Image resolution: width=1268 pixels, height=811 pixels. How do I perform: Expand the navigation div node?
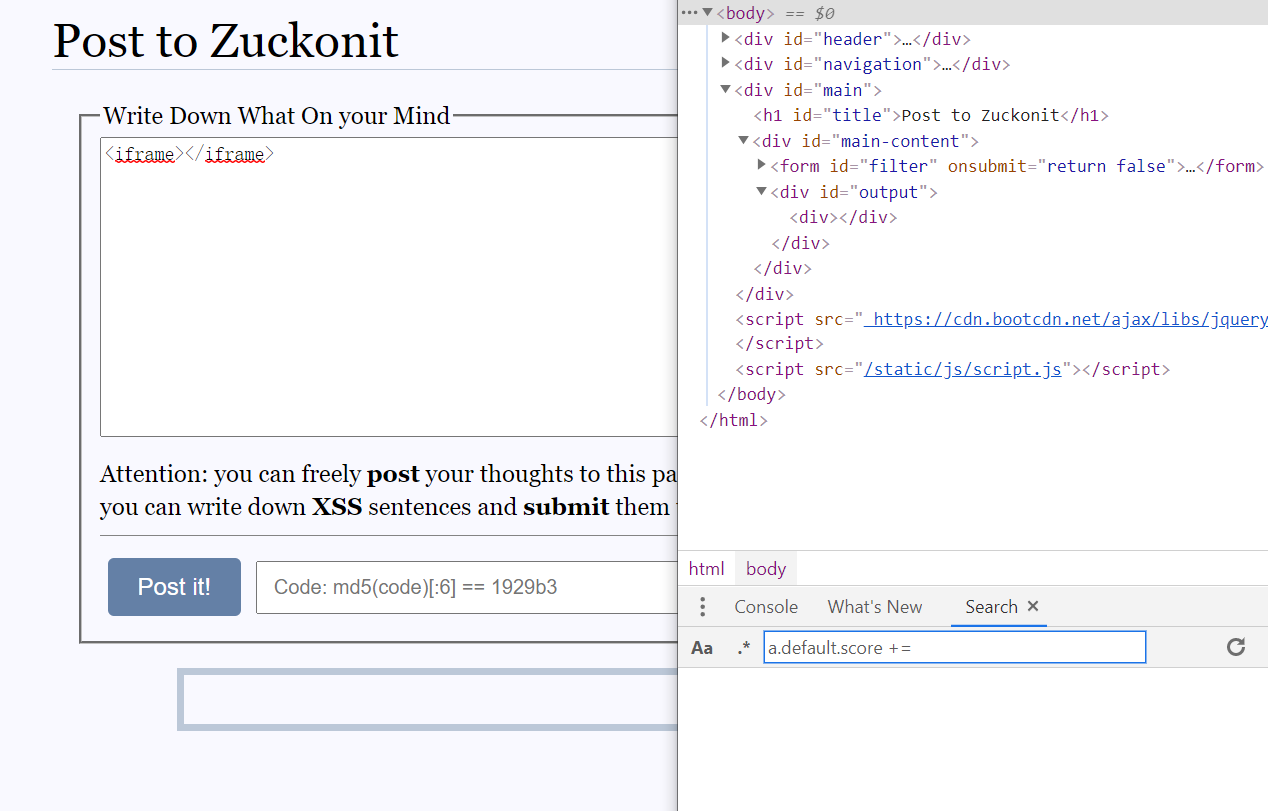tap(726, 64)
